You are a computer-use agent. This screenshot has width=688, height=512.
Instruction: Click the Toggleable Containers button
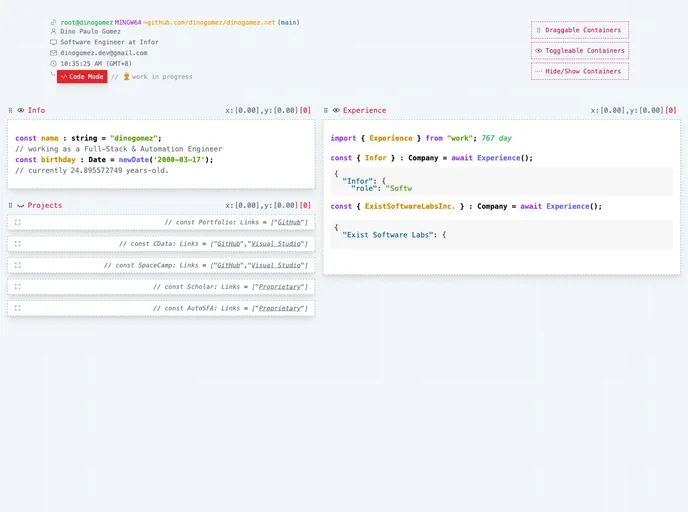(580, 51)
